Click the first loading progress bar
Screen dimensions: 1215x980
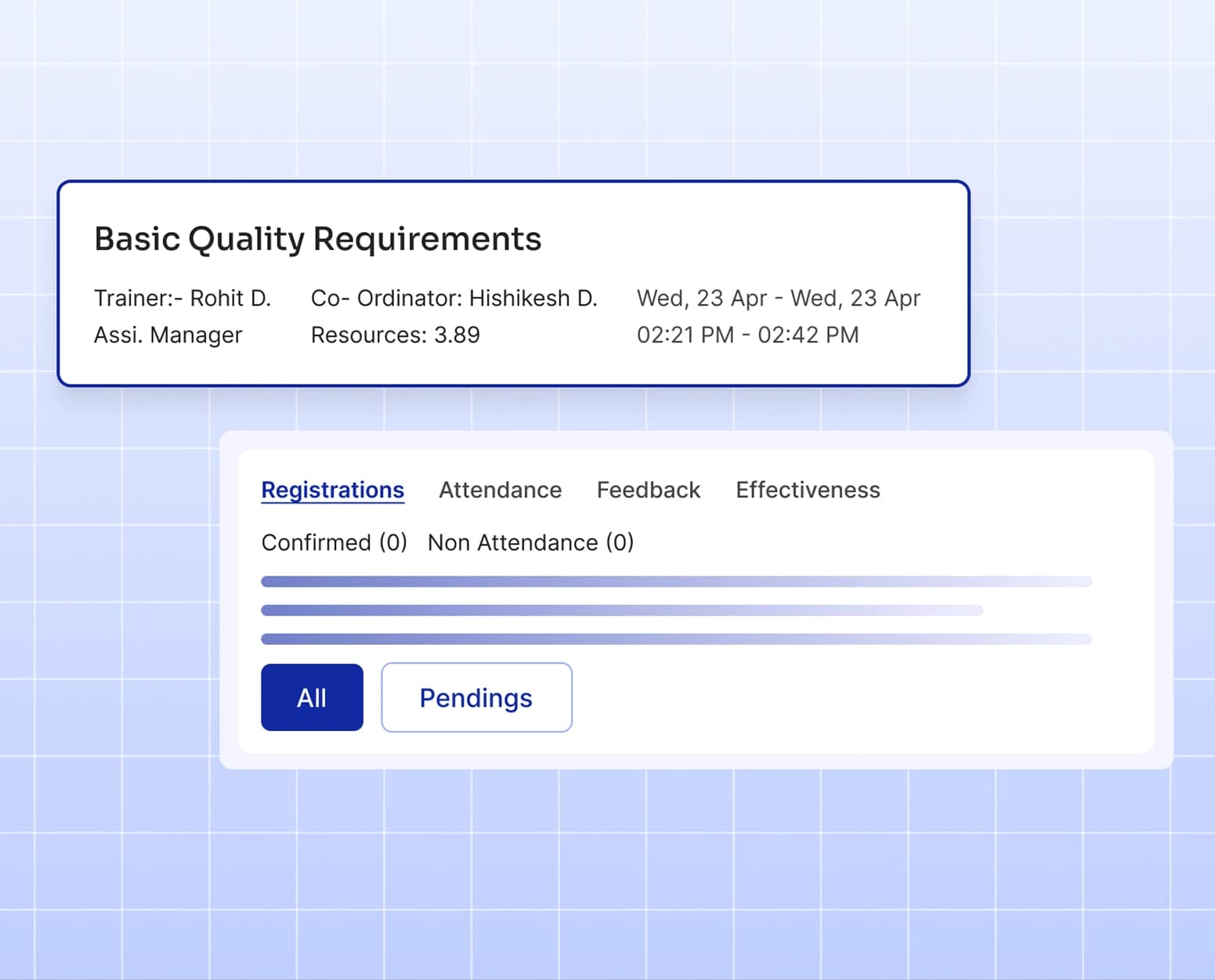click(x=676, y=580)
